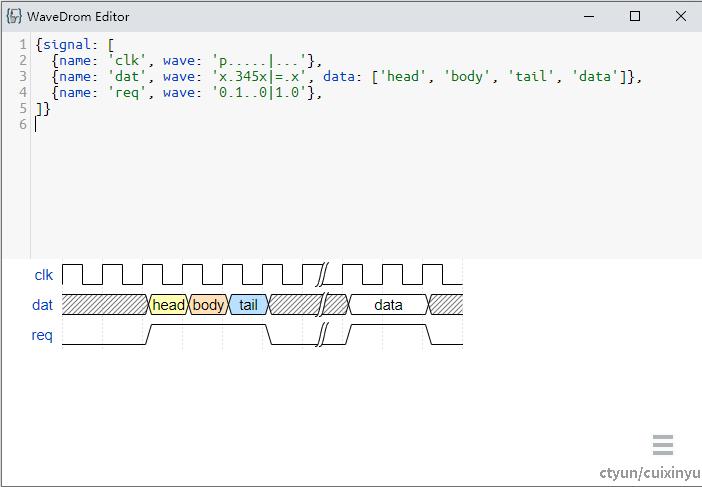Click wave string 'p.....|...'
Image resolution: width=702 pixels, height=487 pixels.
(x=262, y=61)
